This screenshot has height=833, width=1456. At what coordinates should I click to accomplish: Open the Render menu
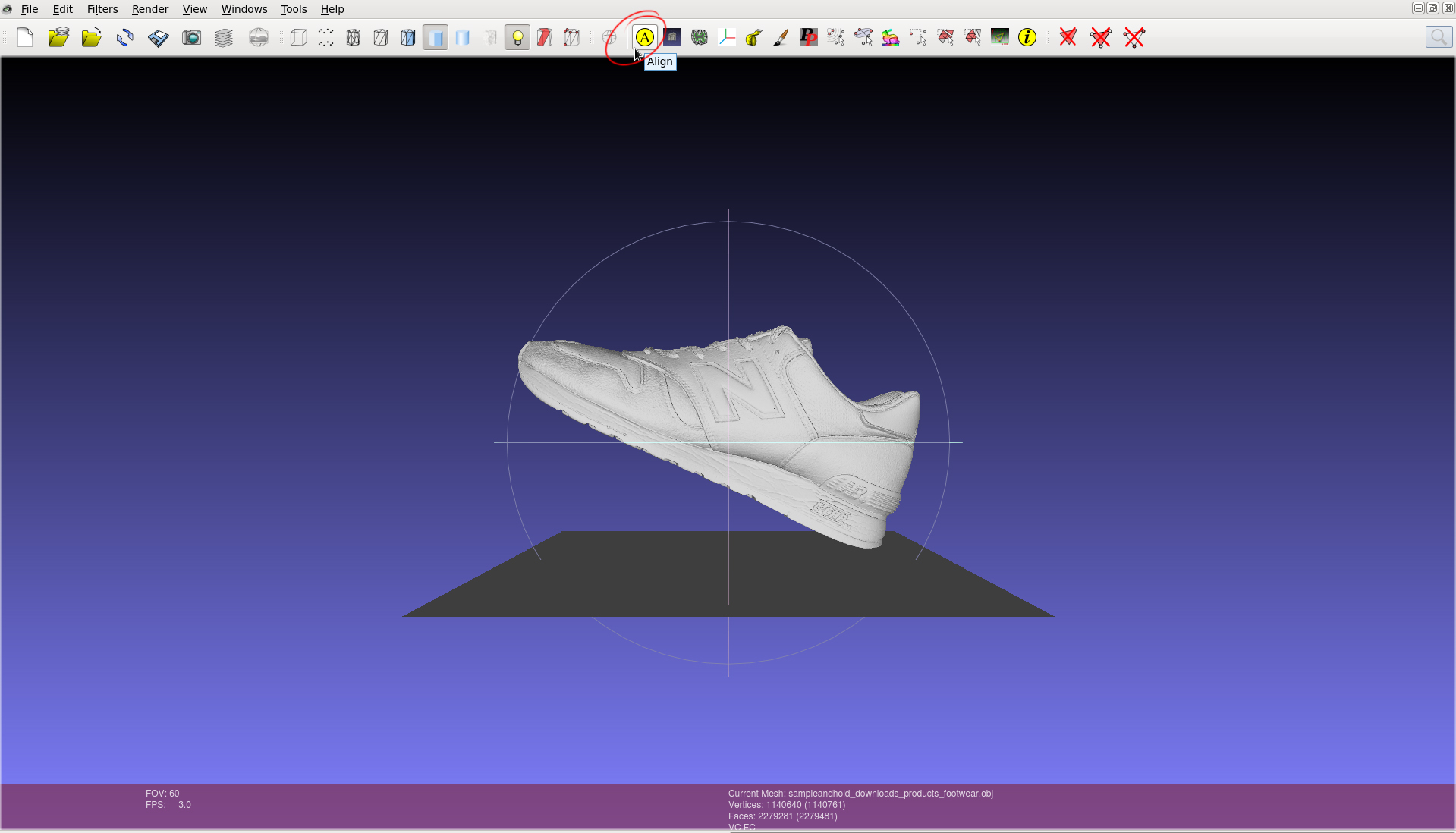pyautogui.click(x=150, y=9)
